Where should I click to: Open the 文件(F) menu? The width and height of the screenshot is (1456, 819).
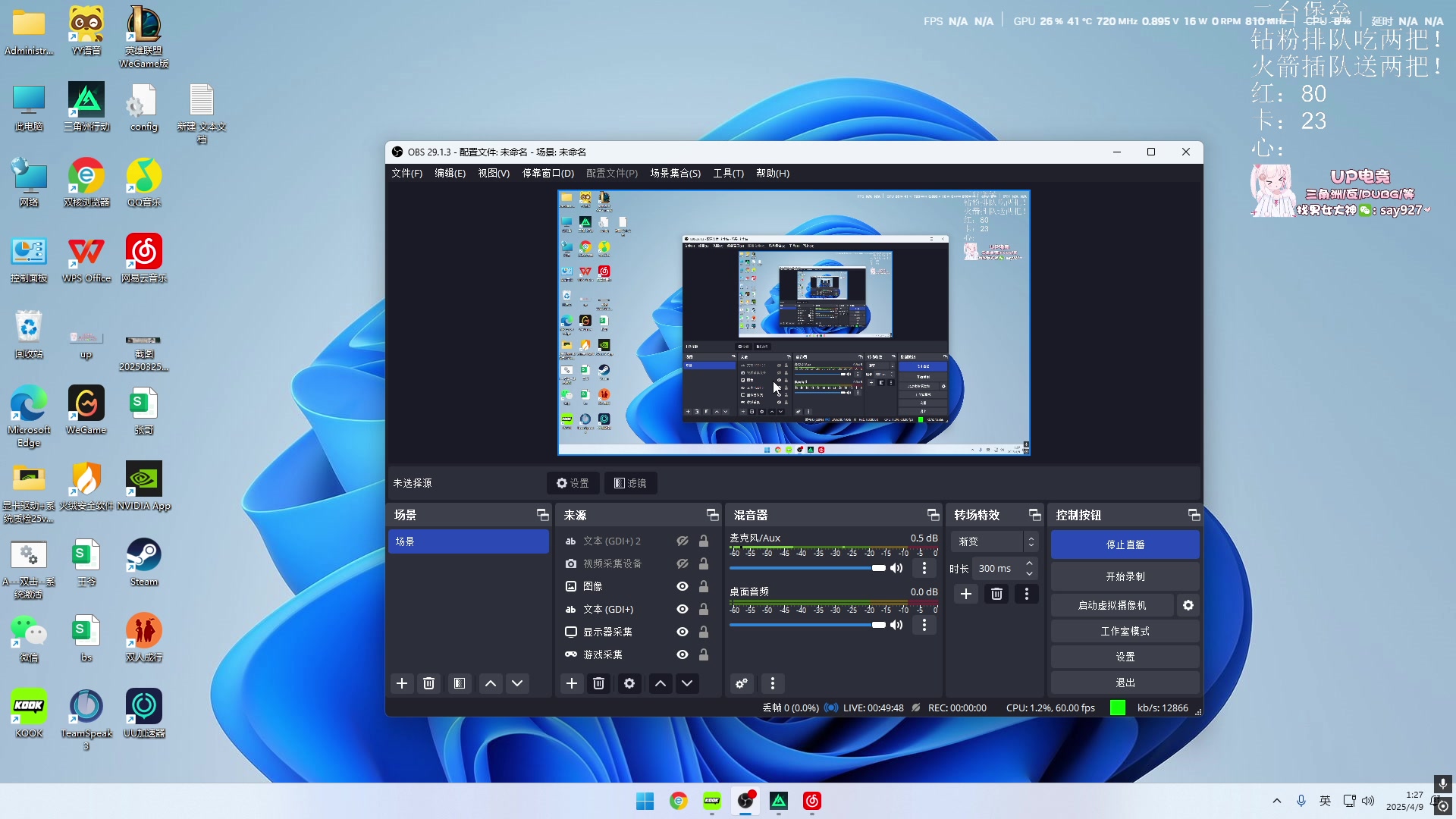point(406,173)
